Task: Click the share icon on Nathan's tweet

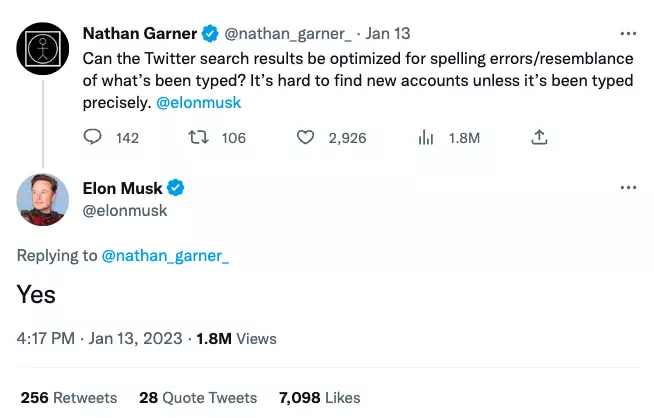Action: (x=540, y=138)
